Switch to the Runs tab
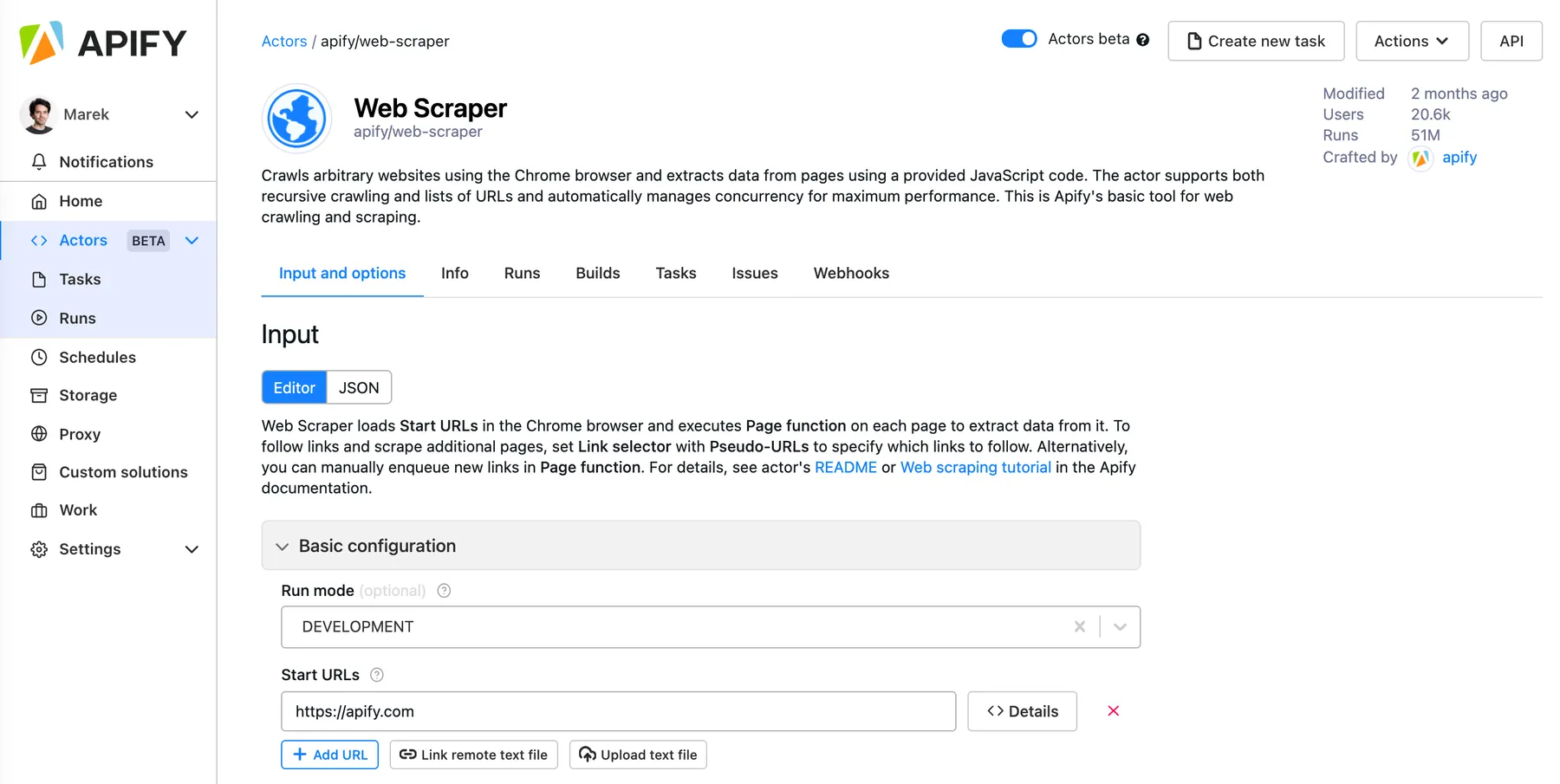Viewport: 1560px width, 784px height. click(522, 273)
